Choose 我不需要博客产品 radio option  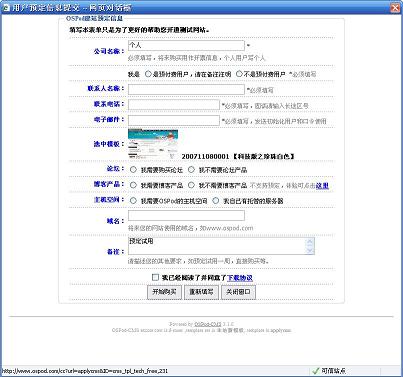pos(191,185)
